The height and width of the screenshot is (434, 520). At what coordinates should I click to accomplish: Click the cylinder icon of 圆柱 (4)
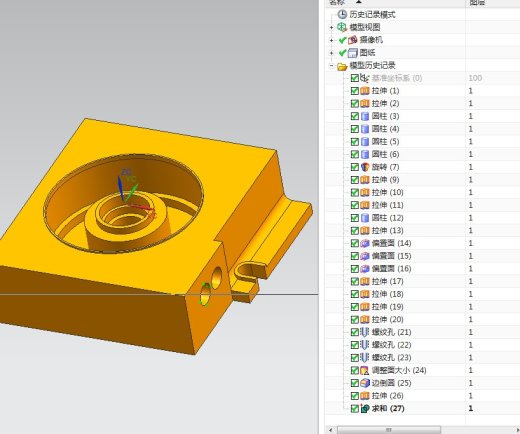365,129
